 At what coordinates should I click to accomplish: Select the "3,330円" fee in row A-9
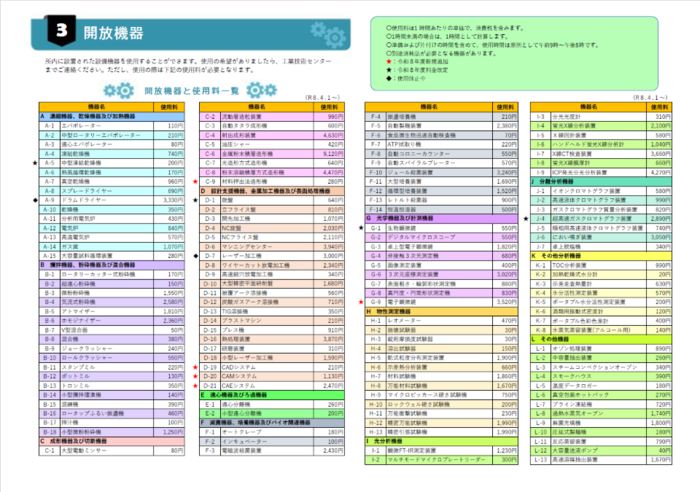point(169,200)
